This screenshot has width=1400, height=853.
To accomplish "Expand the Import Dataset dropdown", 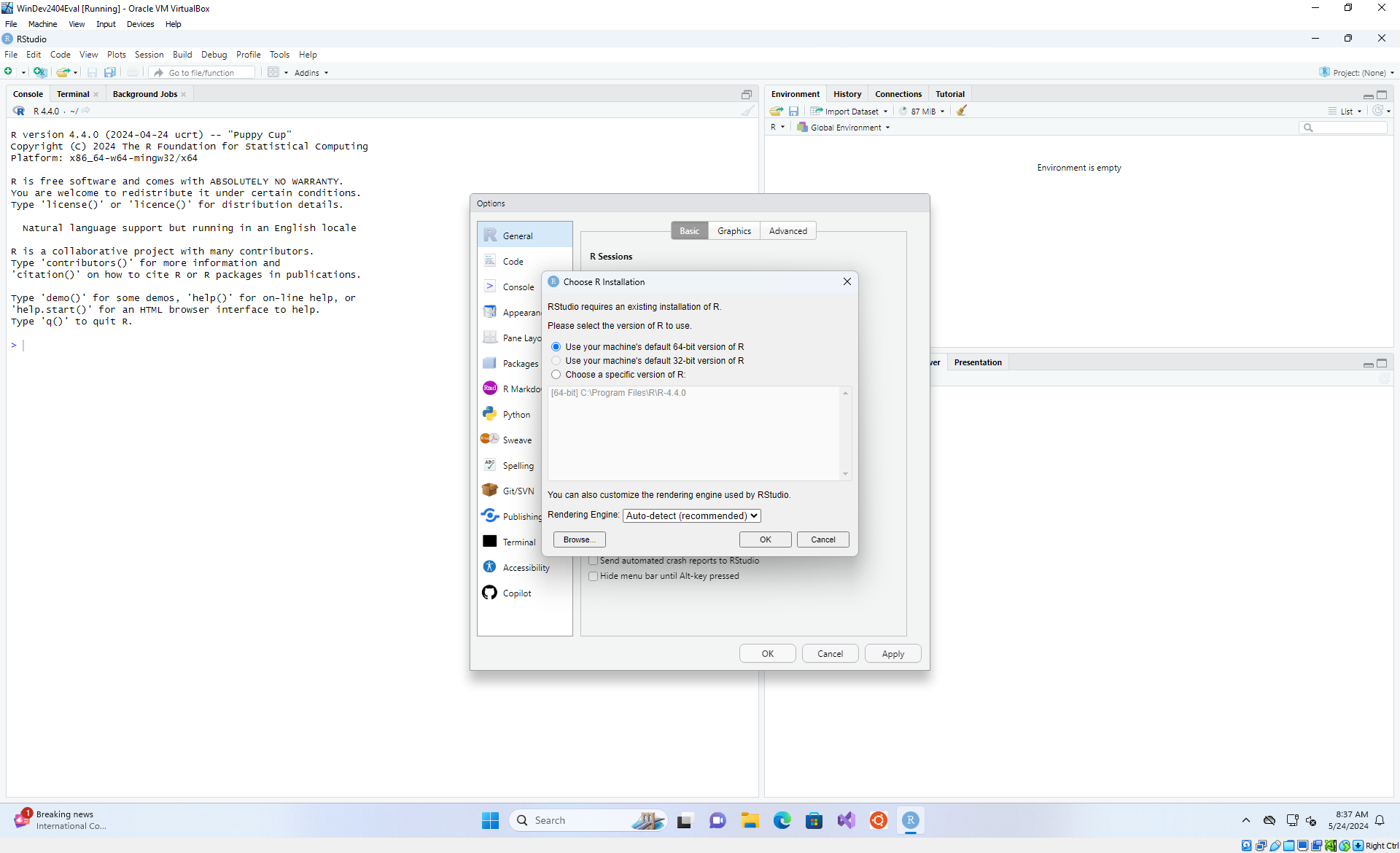I will 850,112.
